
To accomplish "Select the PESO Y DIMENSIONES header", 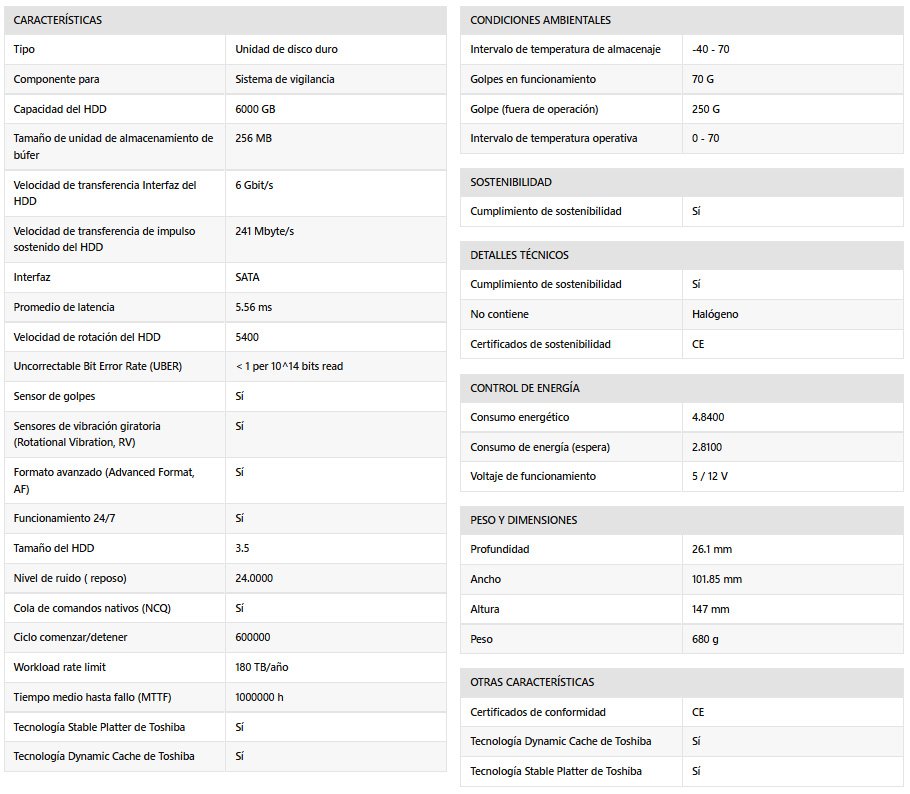I will pyautogui.click(x=523, y=520).
